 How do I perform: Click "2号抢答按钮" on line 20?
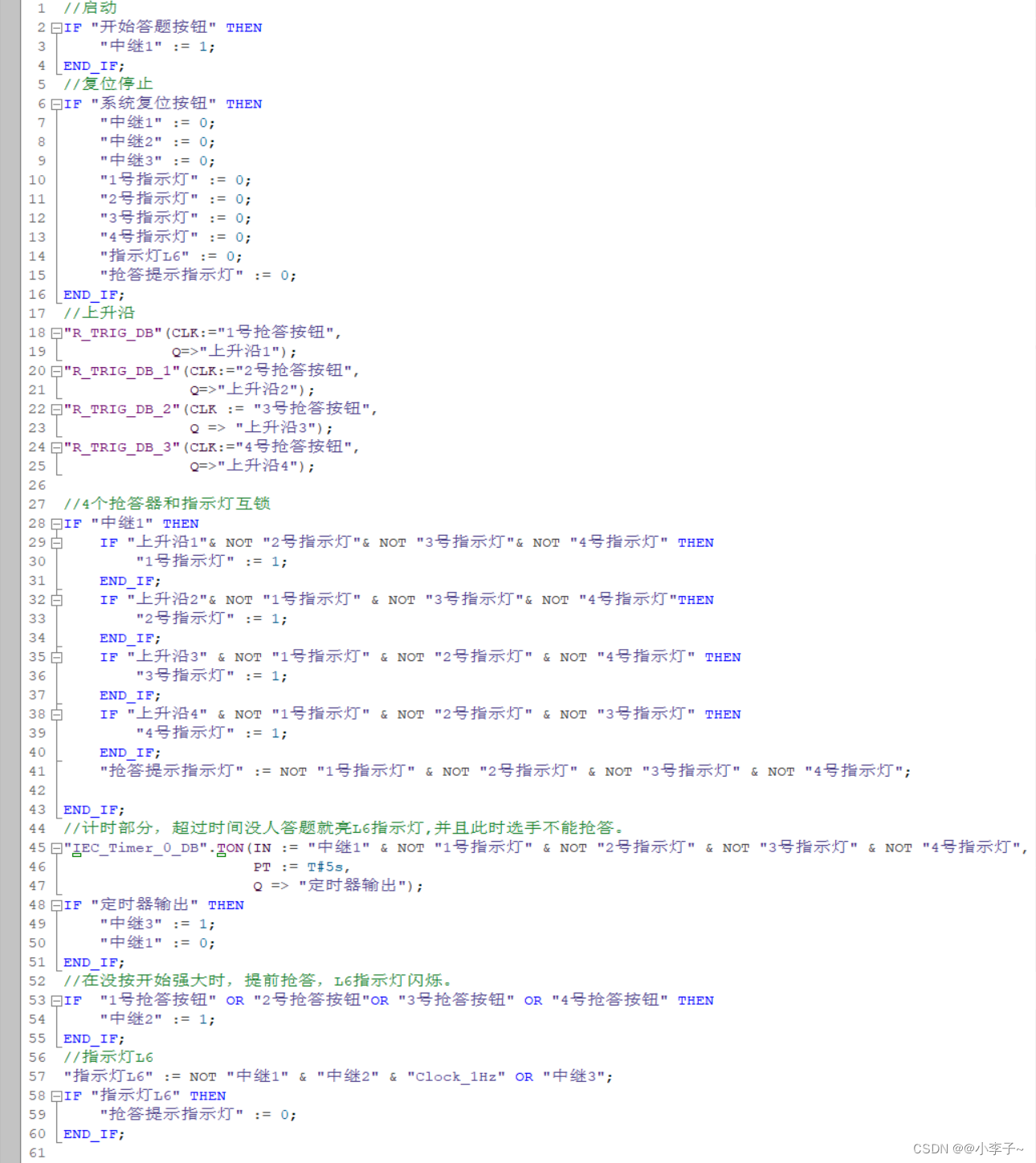294,370
